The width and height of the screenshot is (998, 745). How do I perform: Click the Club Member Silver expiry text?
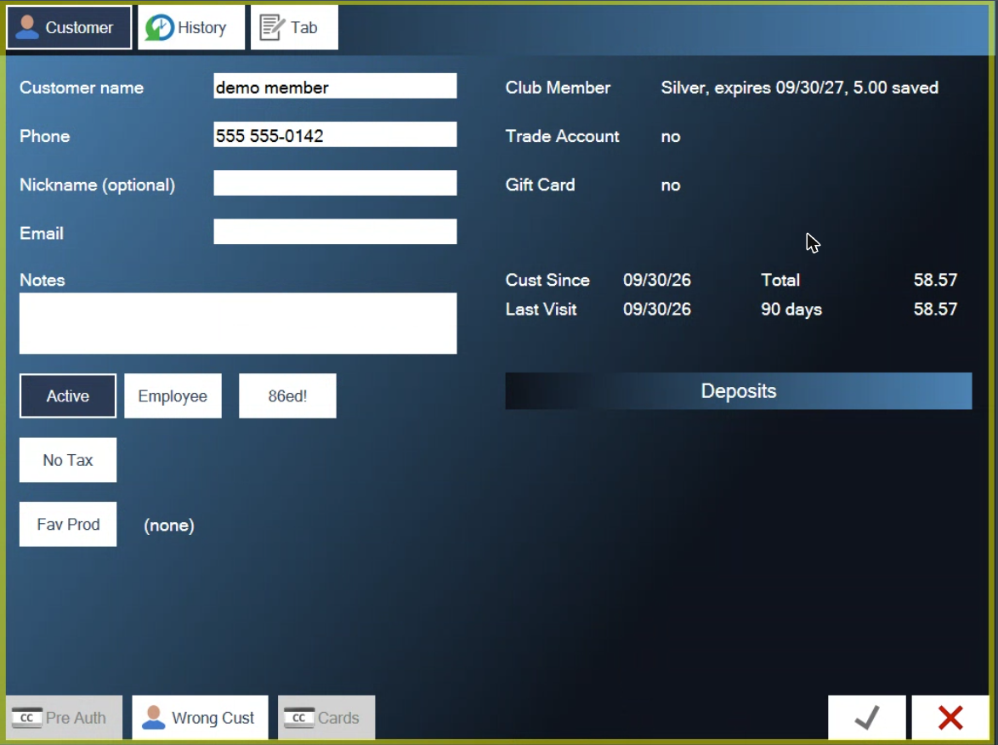click(x=799, y=88)
